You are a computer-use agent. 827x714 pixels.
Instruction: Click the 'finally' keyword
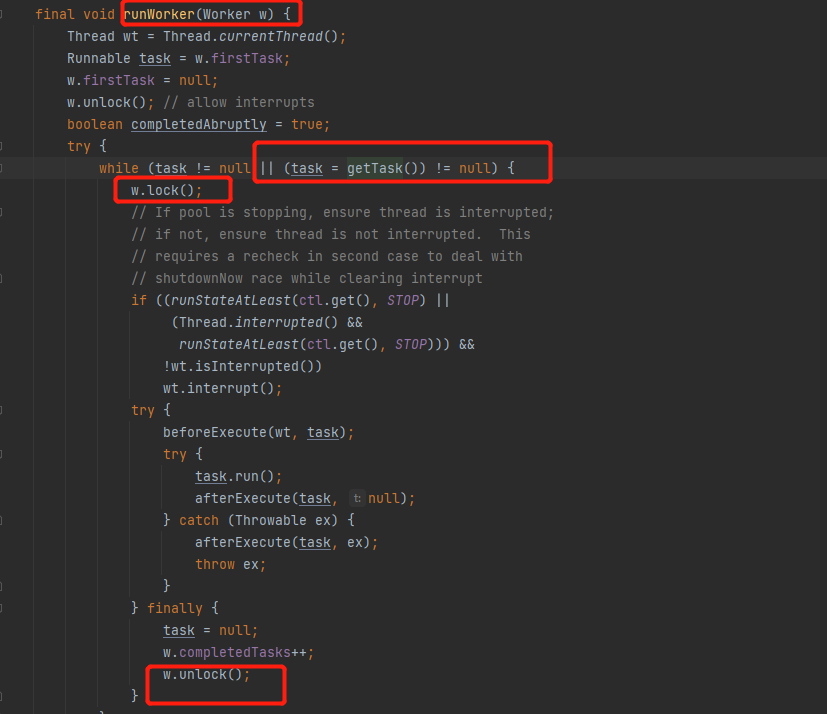(x=175, y=609)
